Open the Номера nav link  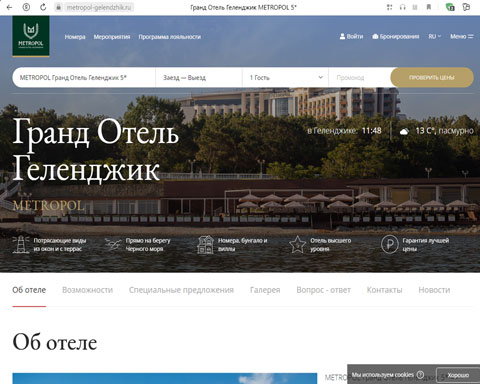pyautogui.click(x=75, y=37)
